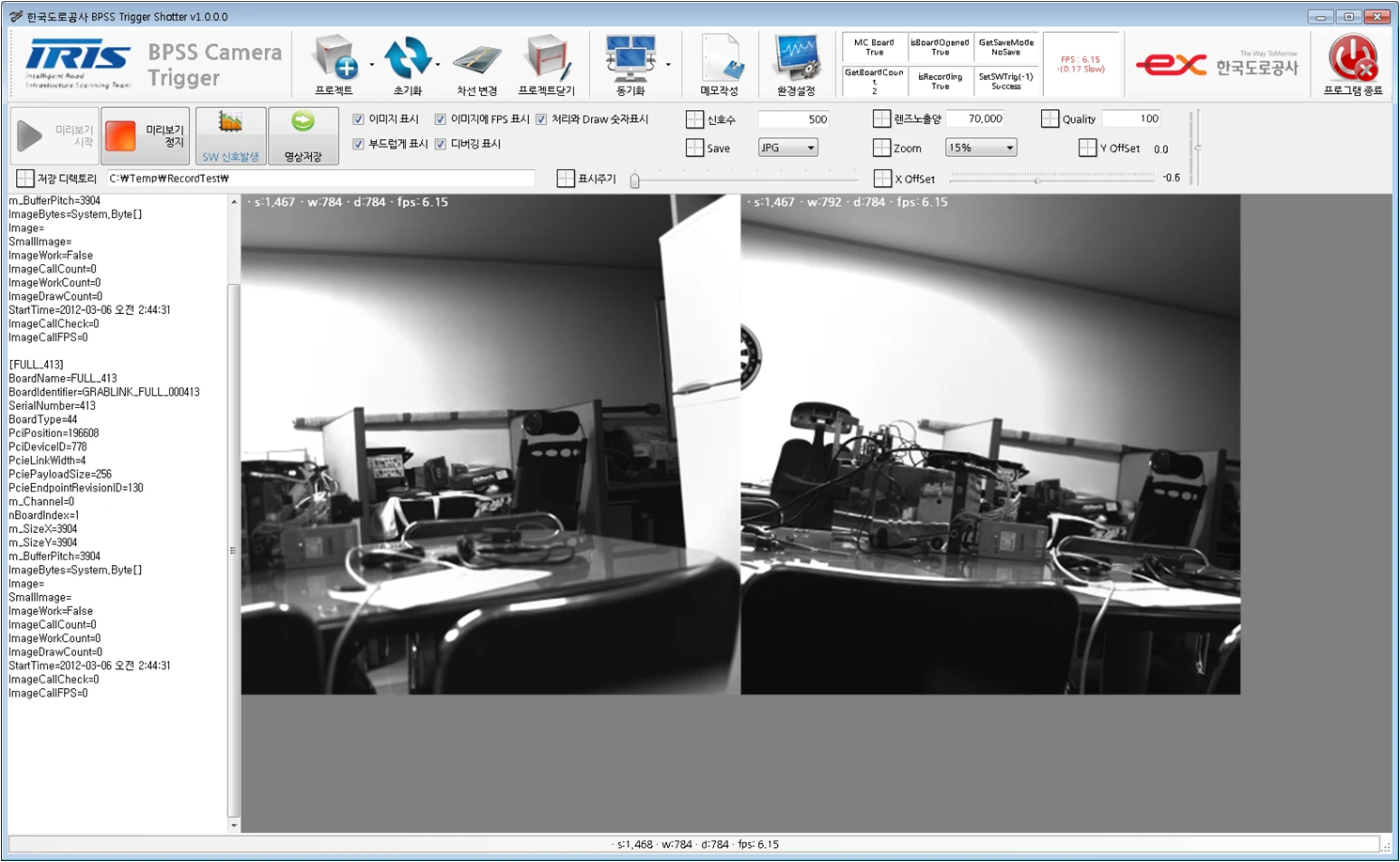Click the GetBoardCount 2 status cell

pos(875,81)
